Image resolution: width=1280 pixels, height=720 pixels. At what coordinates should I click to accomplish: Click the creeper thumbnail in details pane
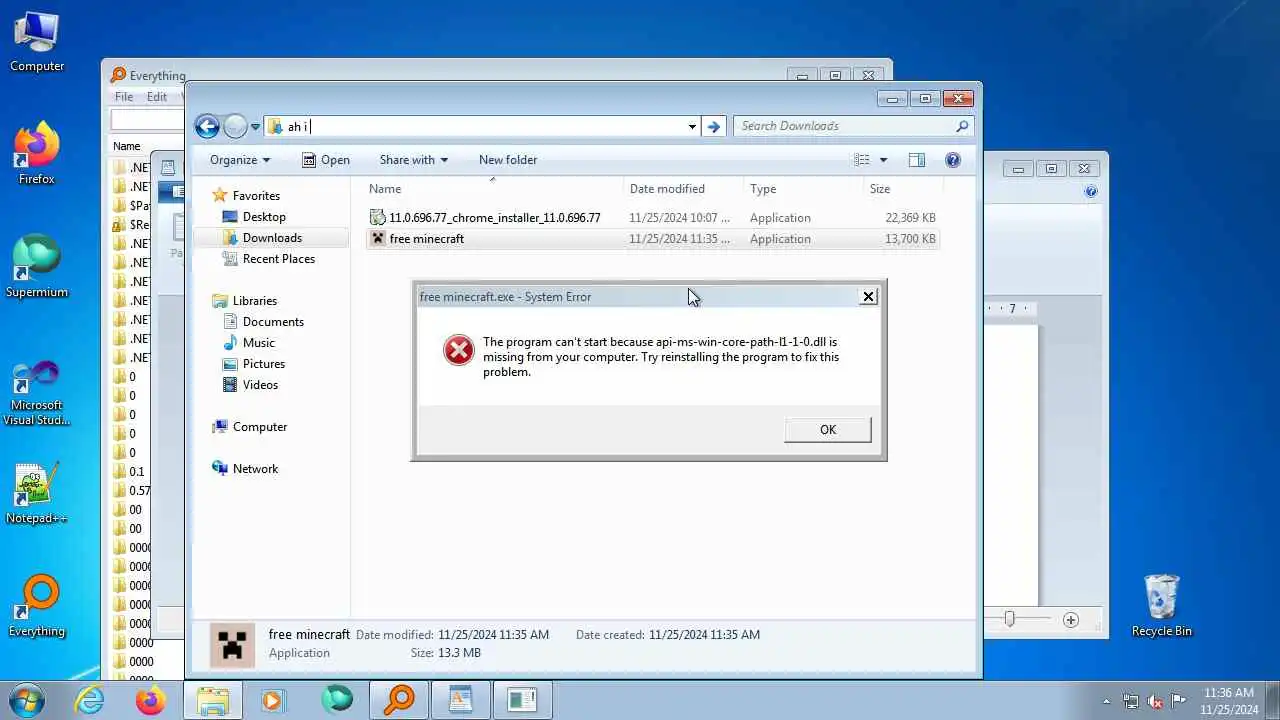click(232, 644)
